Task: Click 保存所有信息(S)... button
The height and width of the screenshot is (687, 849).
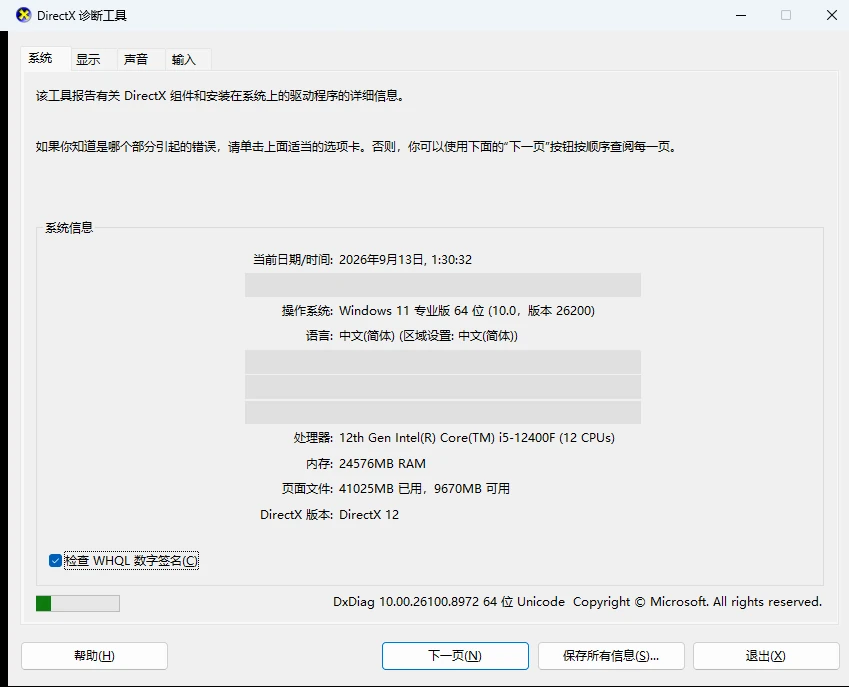Action: (611, 656)
